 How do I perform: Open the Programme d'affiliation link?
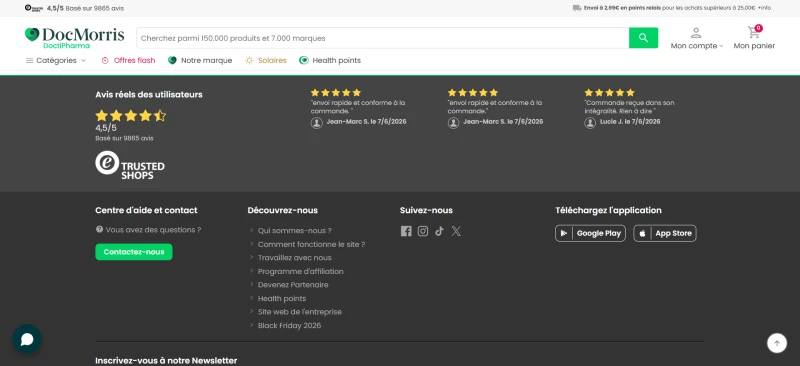click(x=301, y=272)
